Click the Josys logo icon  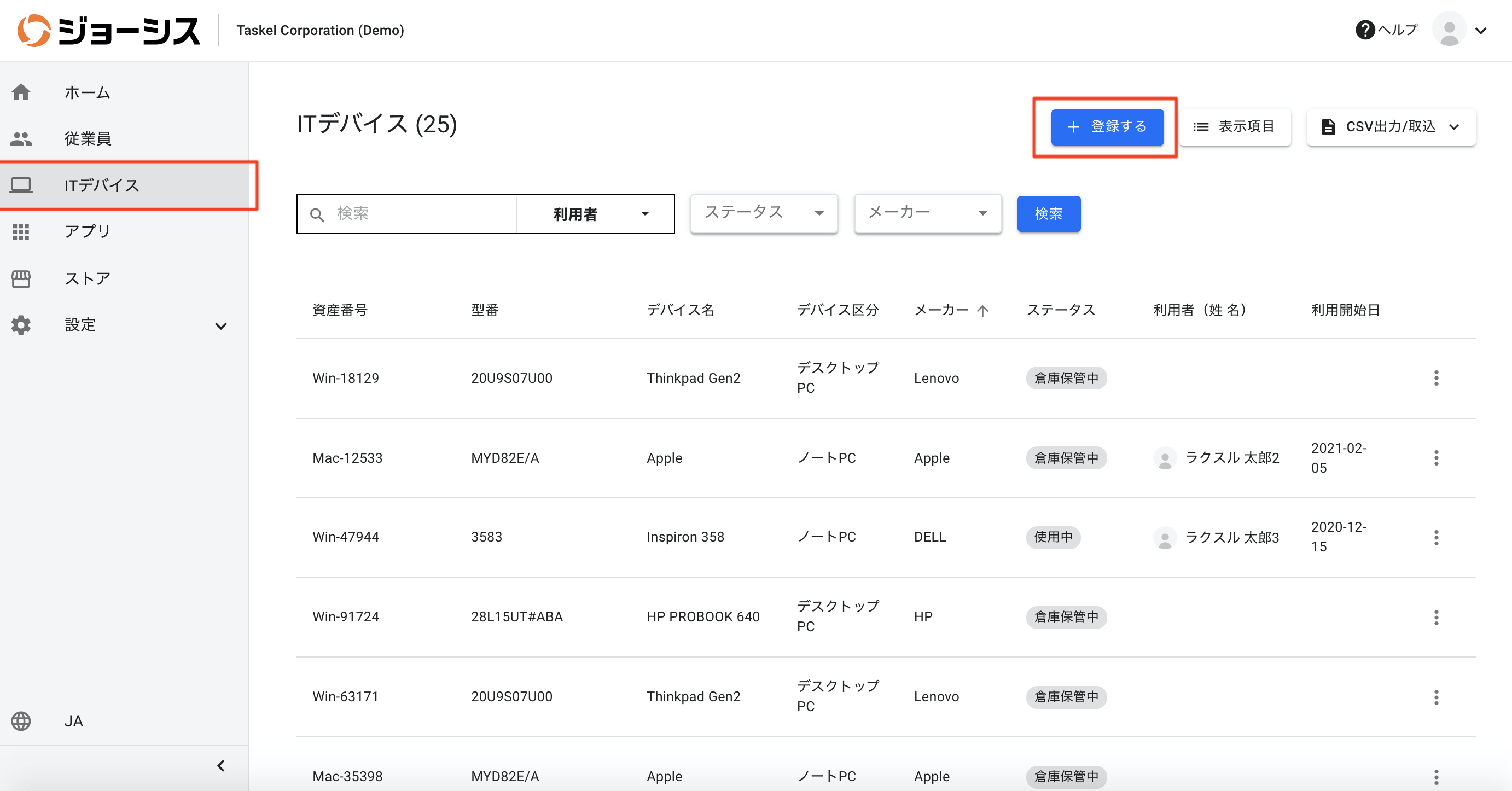(x=33, y=30)
